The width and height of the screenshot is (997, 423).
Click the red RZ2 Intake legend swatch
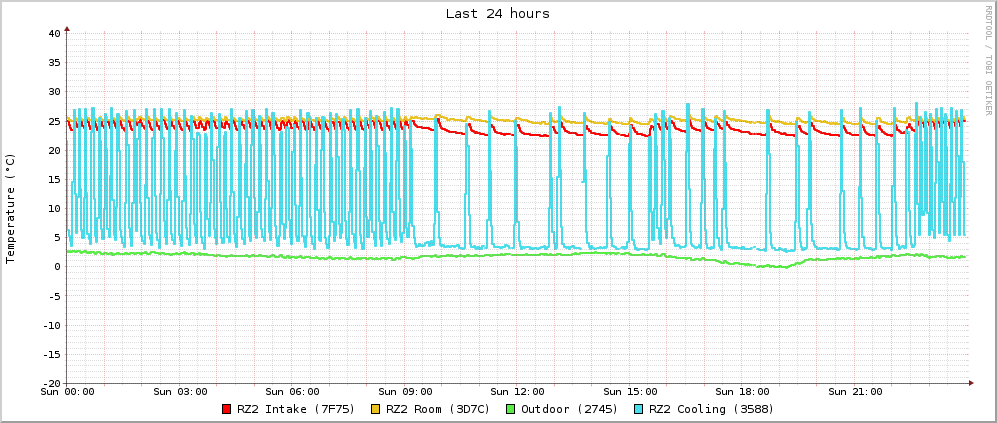pyautogui.click(x=227, y=409)
